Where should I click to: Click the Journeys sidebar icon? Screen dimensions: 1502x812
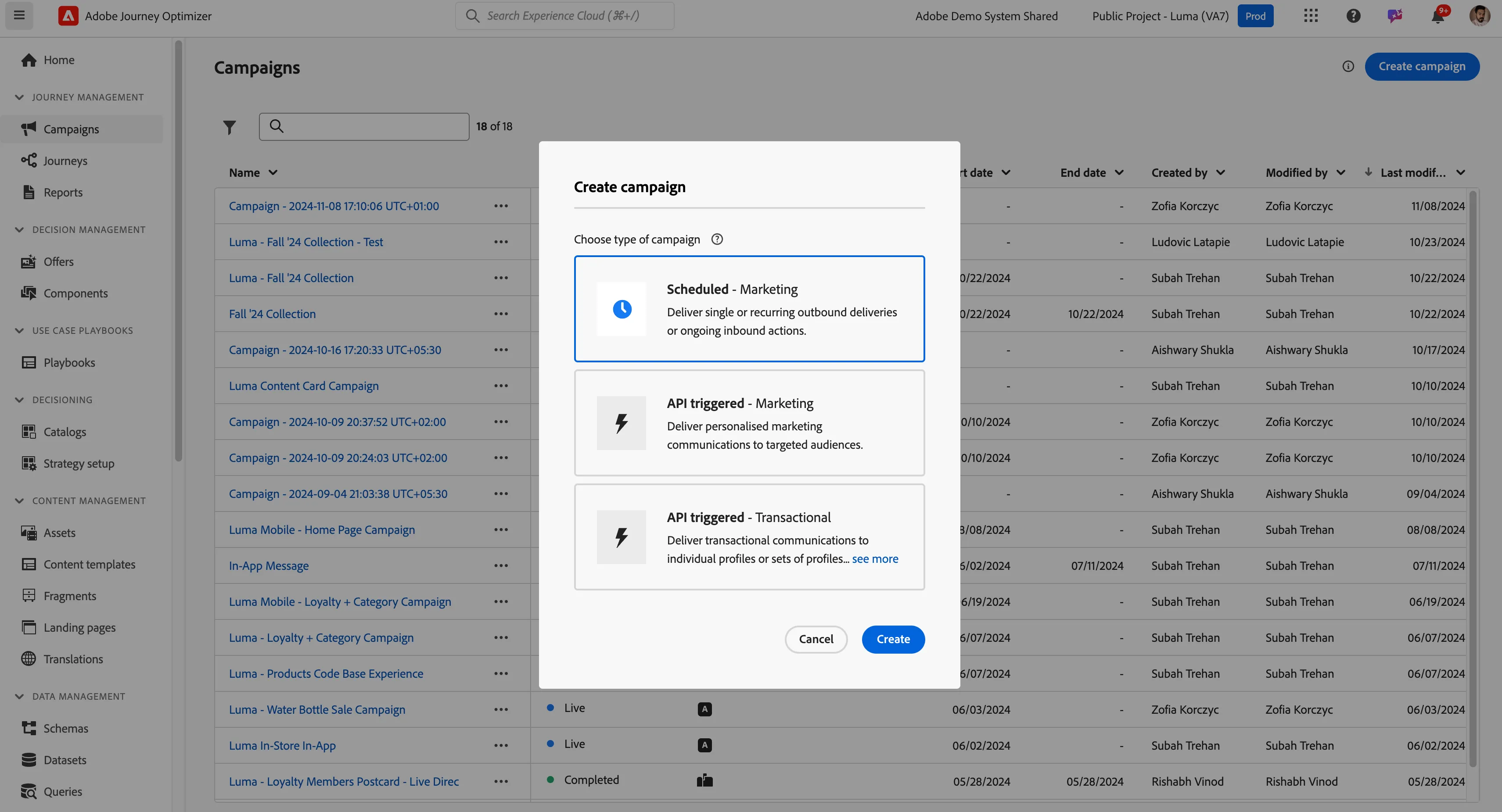point(29,160)
